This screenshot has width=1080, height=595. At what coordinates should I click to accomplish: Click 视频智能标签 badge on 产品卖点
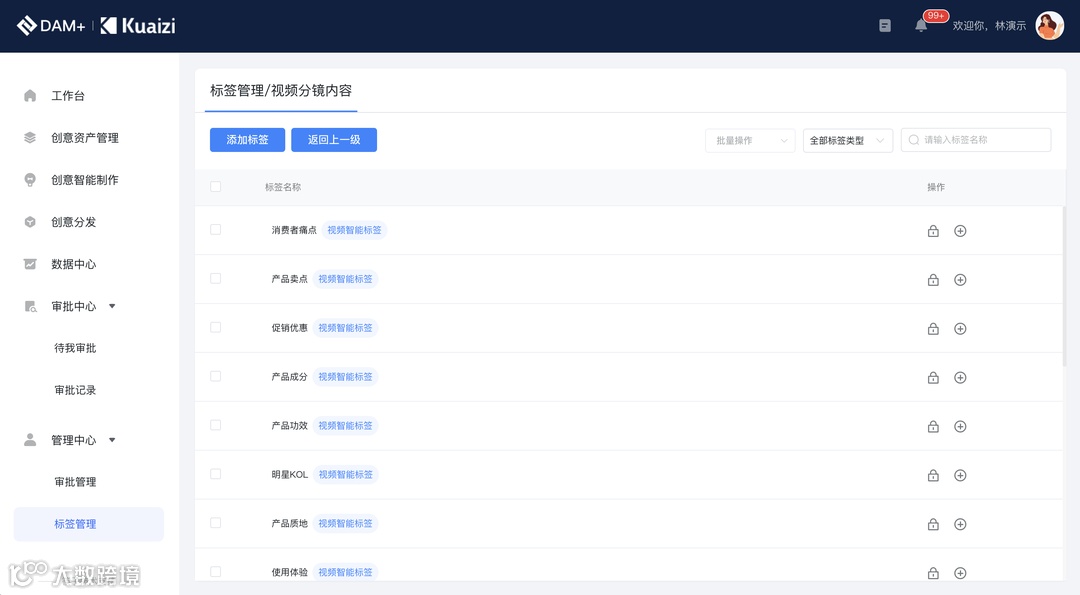(x=345, y=279)
